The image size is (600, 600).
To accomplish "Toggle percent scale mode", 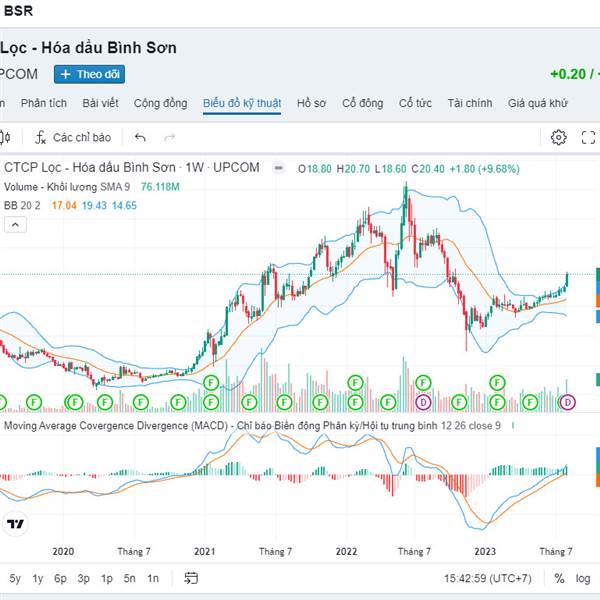I will pyautogui.click(x=559, y=578).
